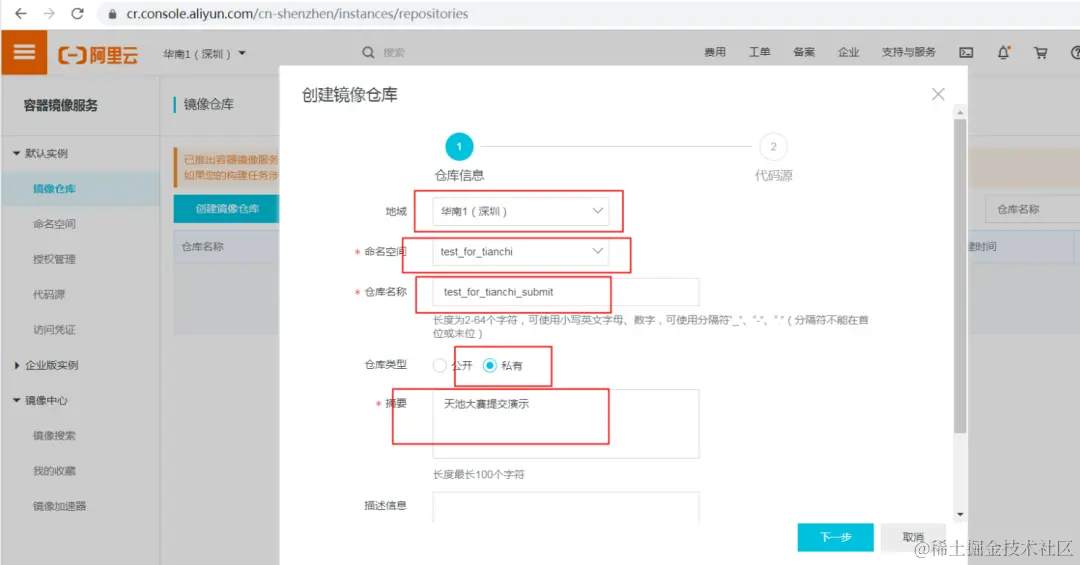Open the top region selector 华南1（深圳）
This screenshot has height=565, width=1080.
(204, 54)
